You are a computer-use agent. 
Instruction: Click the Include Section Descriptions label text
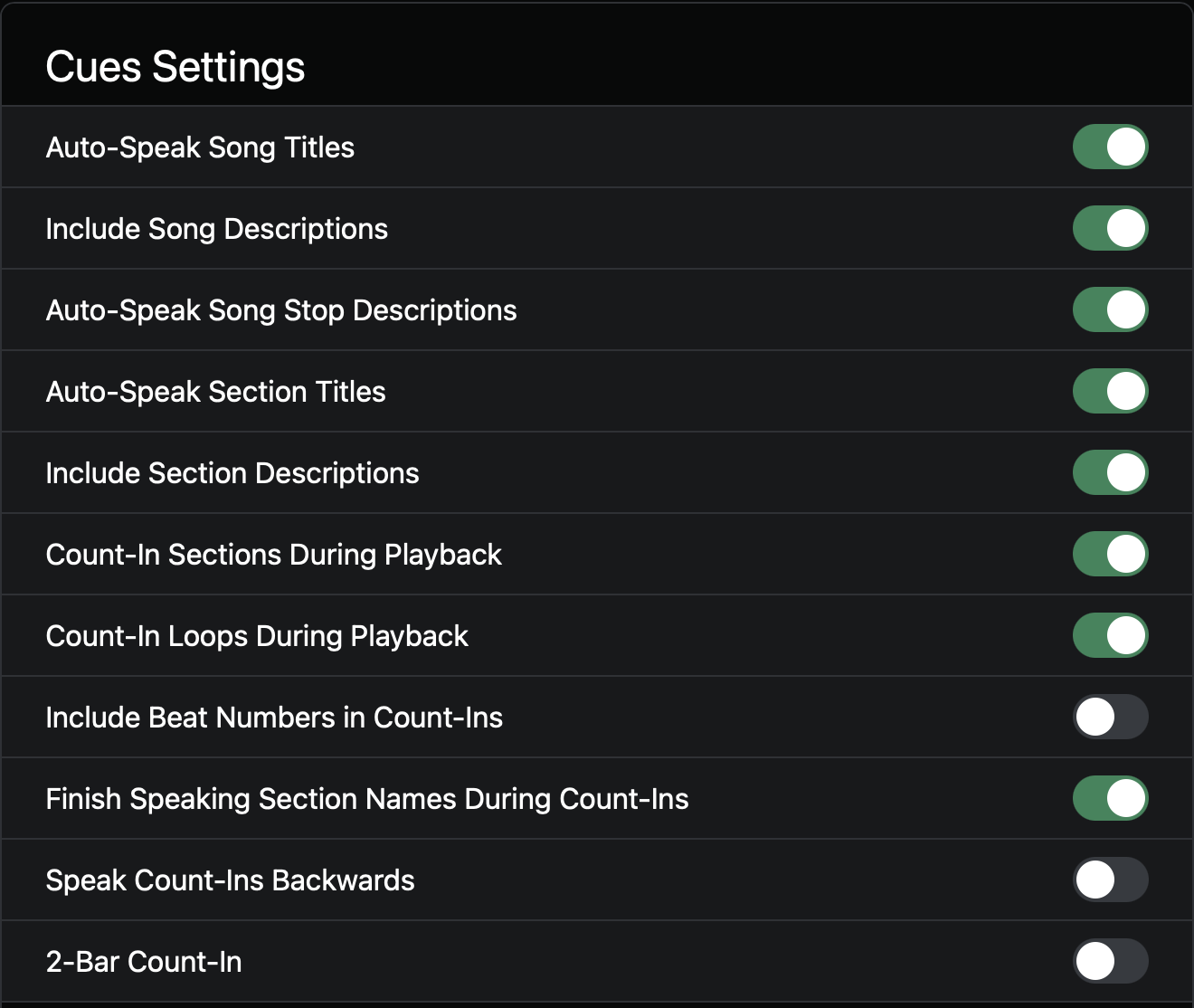click(232, 473)
